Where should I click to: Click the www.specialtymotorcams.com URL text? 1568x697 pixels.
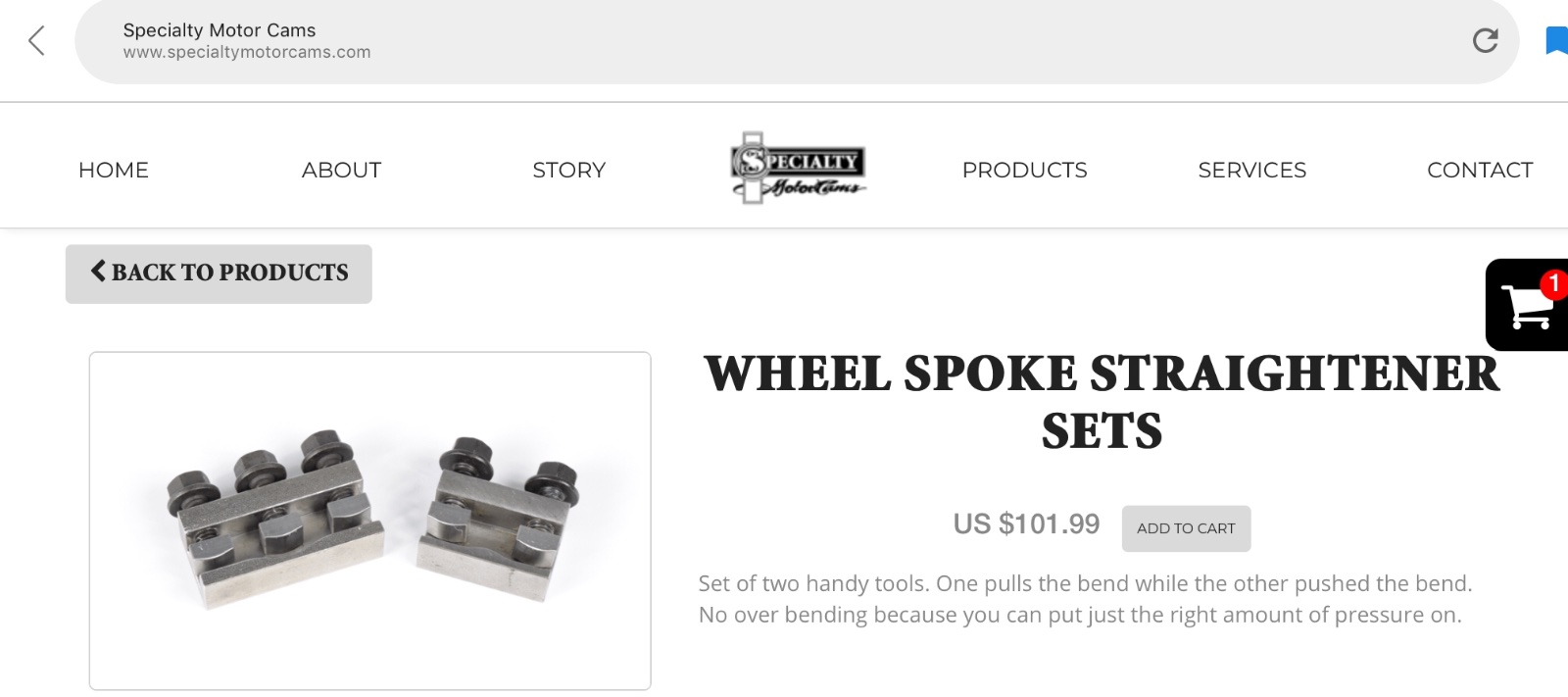tap(247, 53)
